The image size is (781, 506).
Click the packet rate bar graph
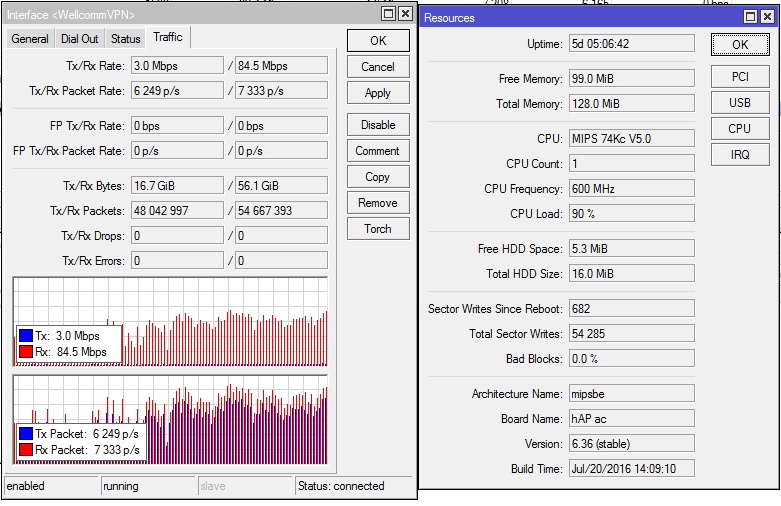tap(170, 420)
